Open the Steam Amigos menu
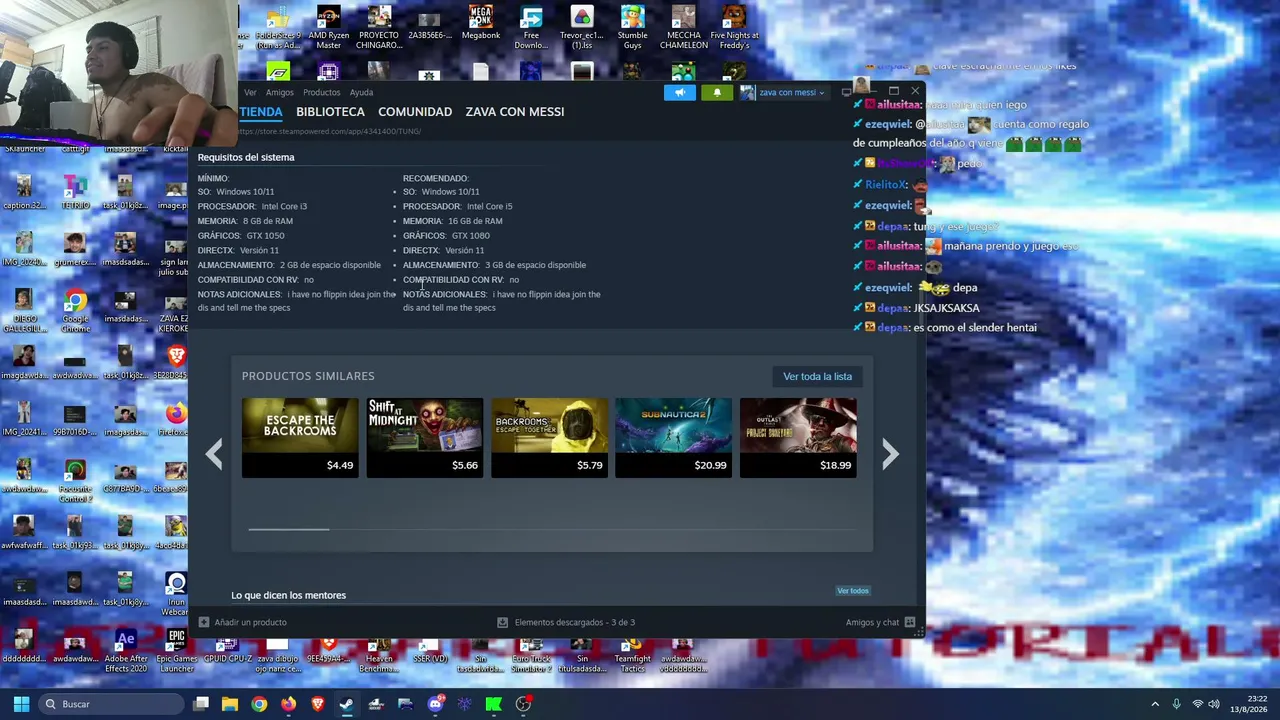1280x720 pixels. pos(280,93)
